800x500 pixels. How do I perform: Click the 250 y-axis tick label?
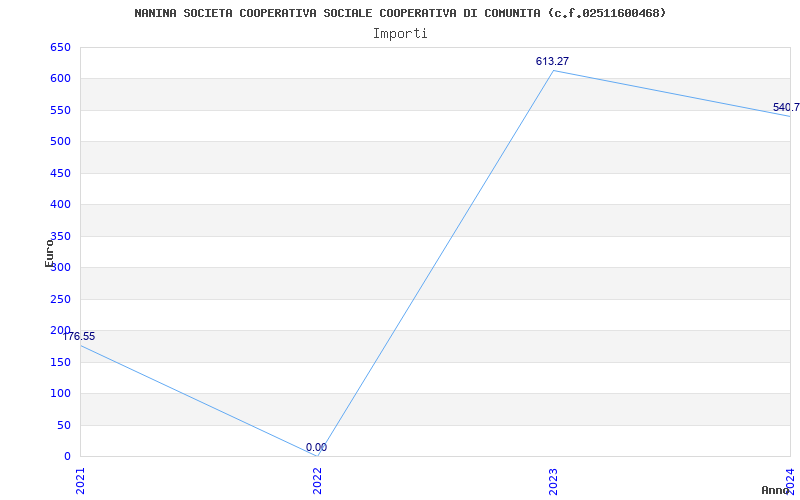(x=60, y=299)
